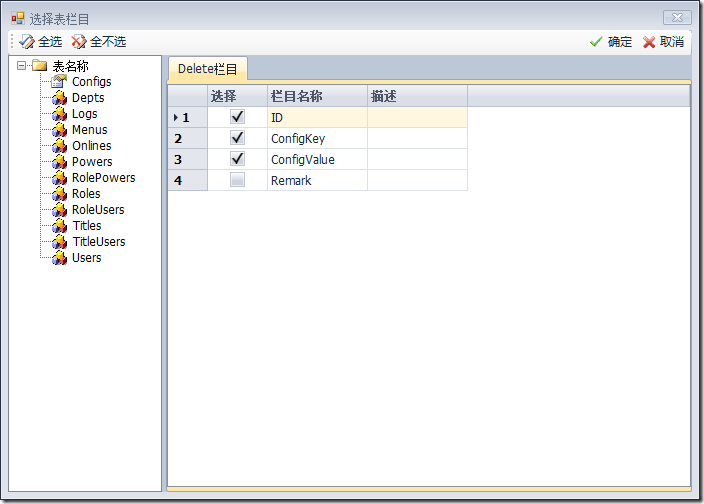The height and width of the screenshot is (504, 704).
Task: Uncheck the ID row checkbox
Action: pos(238,117)
